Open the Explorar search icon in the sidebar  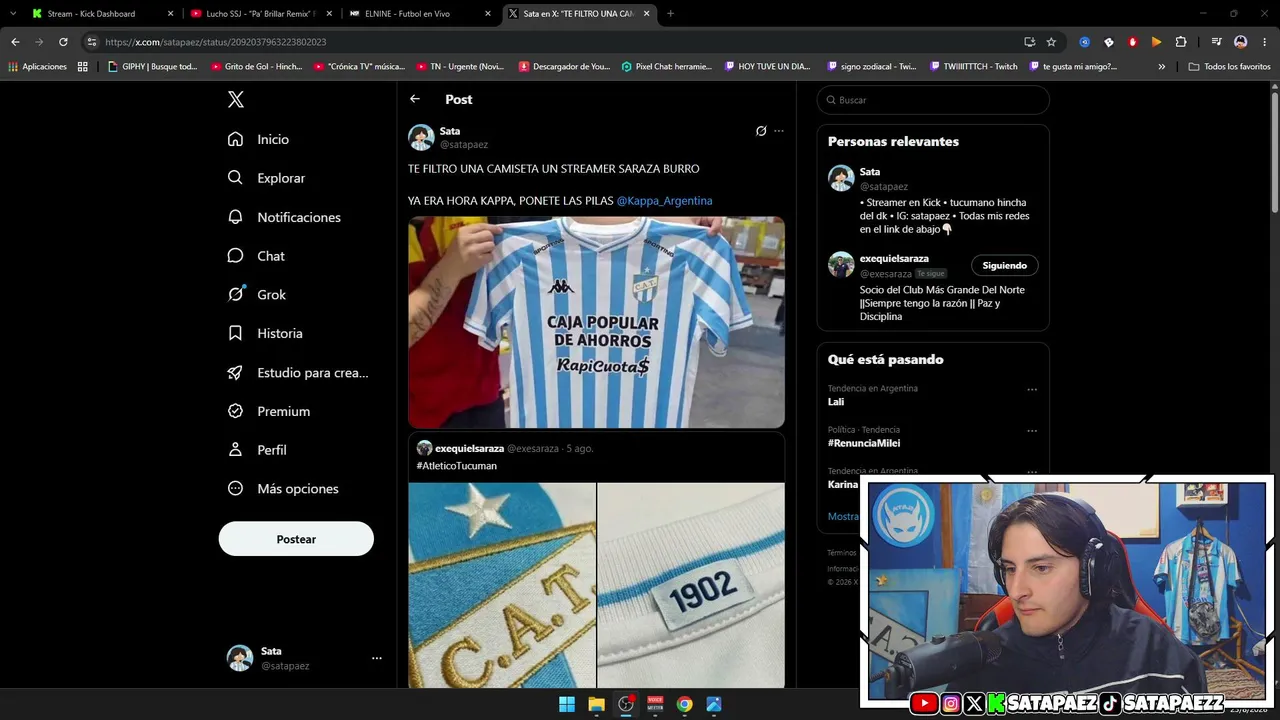click(235, 178)
